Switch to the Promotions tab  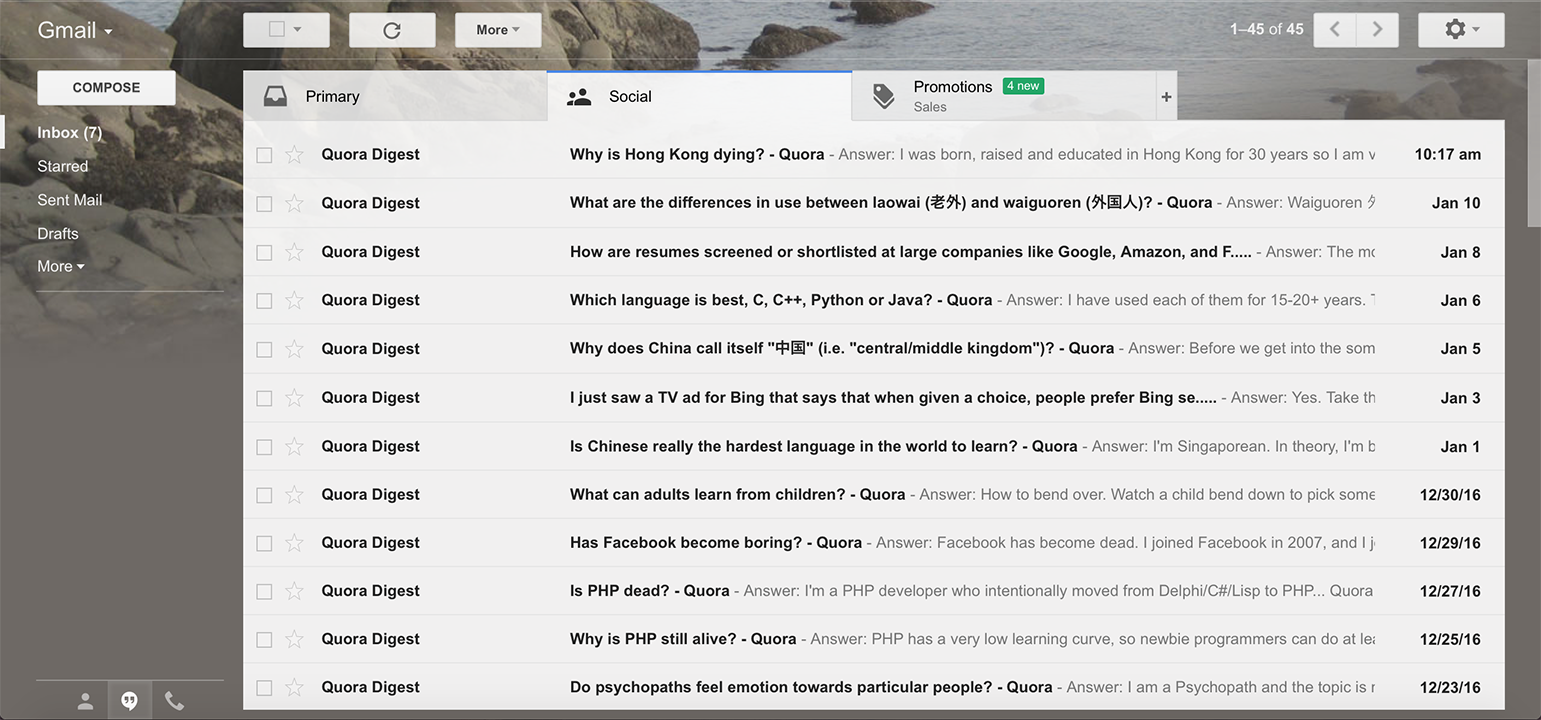click(x=952, y=95)
